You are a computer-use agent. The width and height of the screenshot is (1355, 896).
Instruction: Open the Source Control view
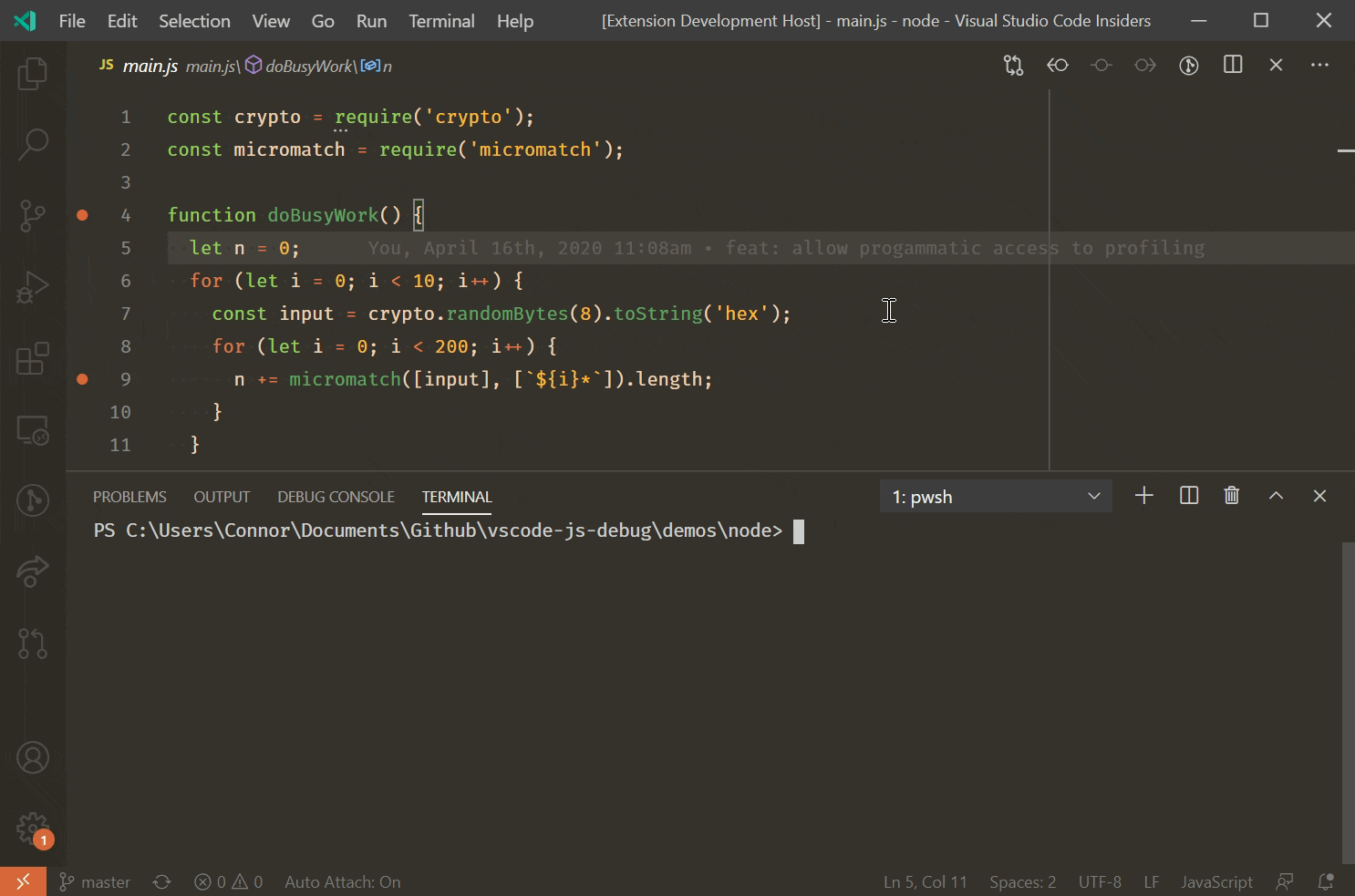[33, 216]
